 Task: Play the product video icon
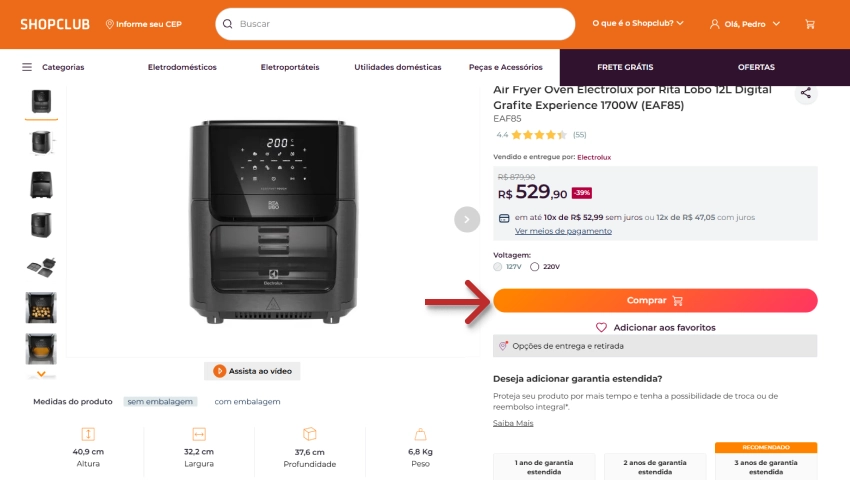(219, 371)
